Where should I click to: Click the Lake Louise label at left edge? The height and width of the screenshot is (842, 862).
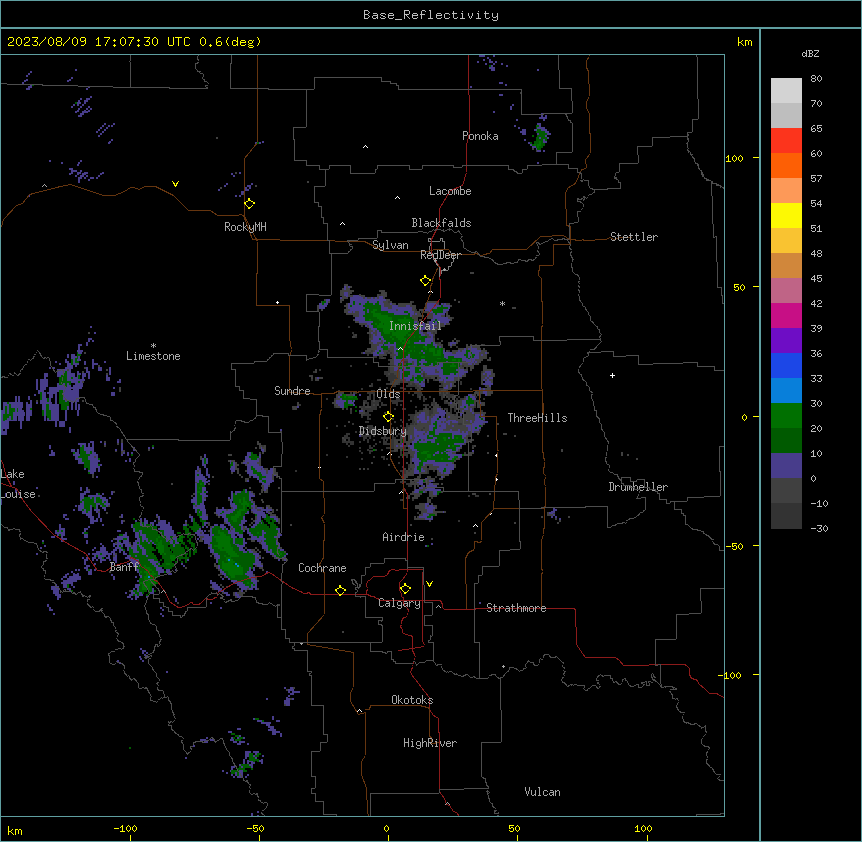tap(18, 484)
